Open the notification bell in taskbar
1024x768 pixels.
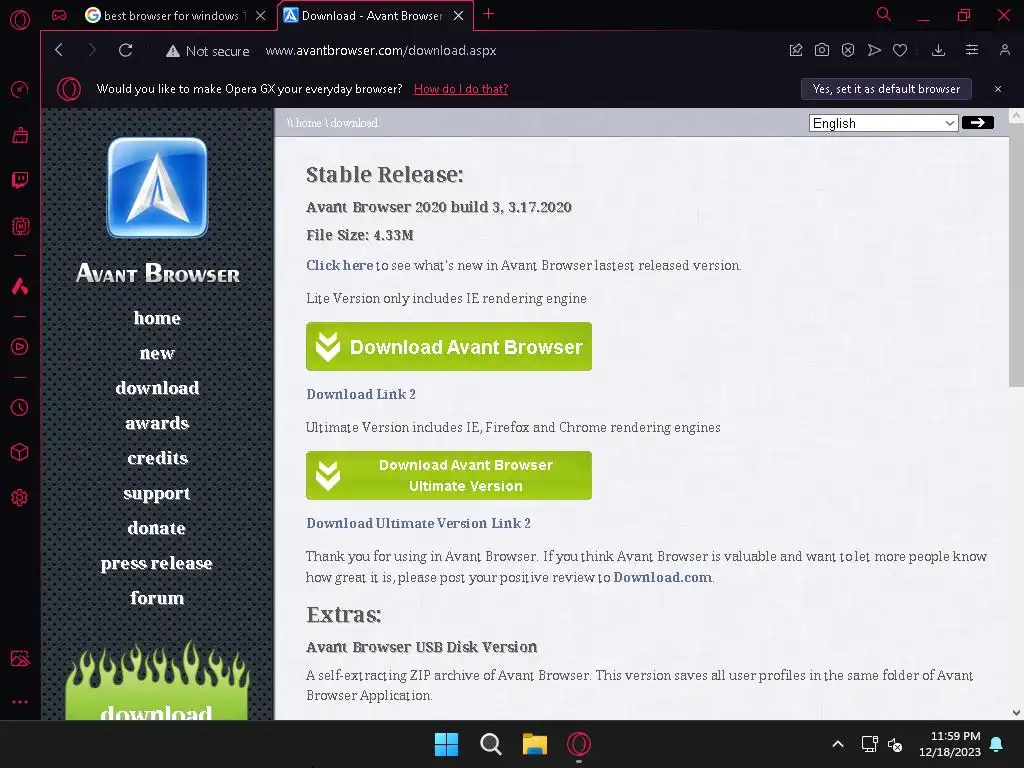point(997,744)
